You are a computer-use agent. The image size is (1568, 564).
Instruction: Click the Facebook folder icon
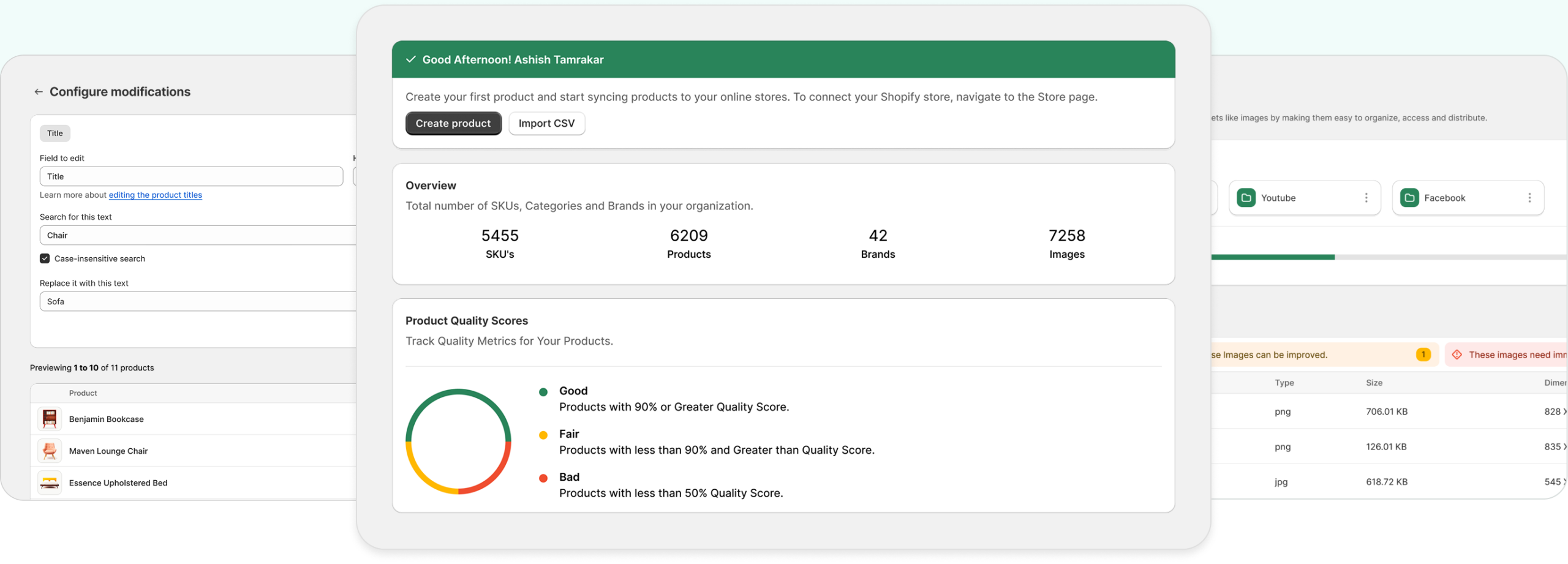[x=1409, y=198]
